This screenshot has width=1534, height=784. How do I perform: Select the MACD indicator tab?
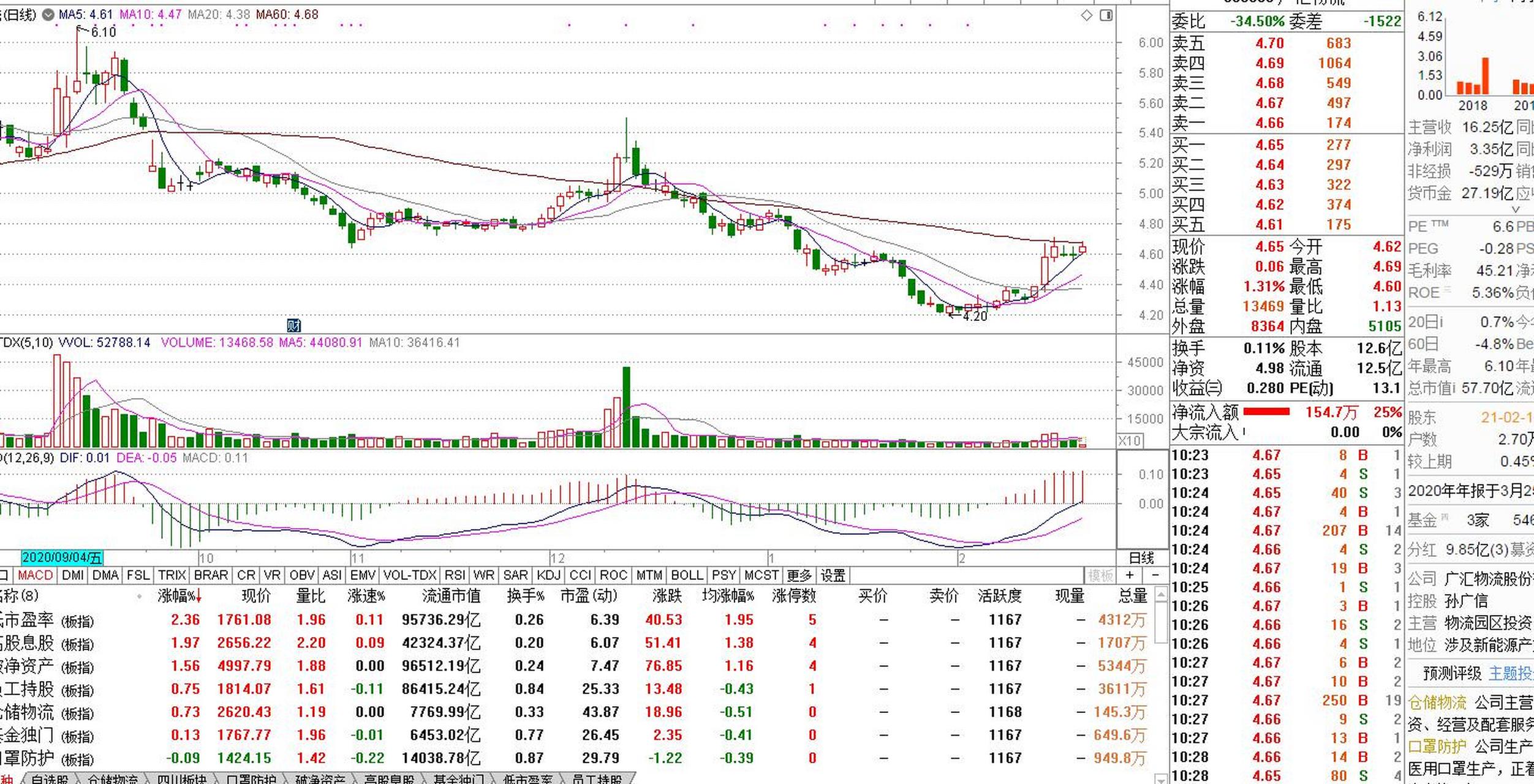35,575
